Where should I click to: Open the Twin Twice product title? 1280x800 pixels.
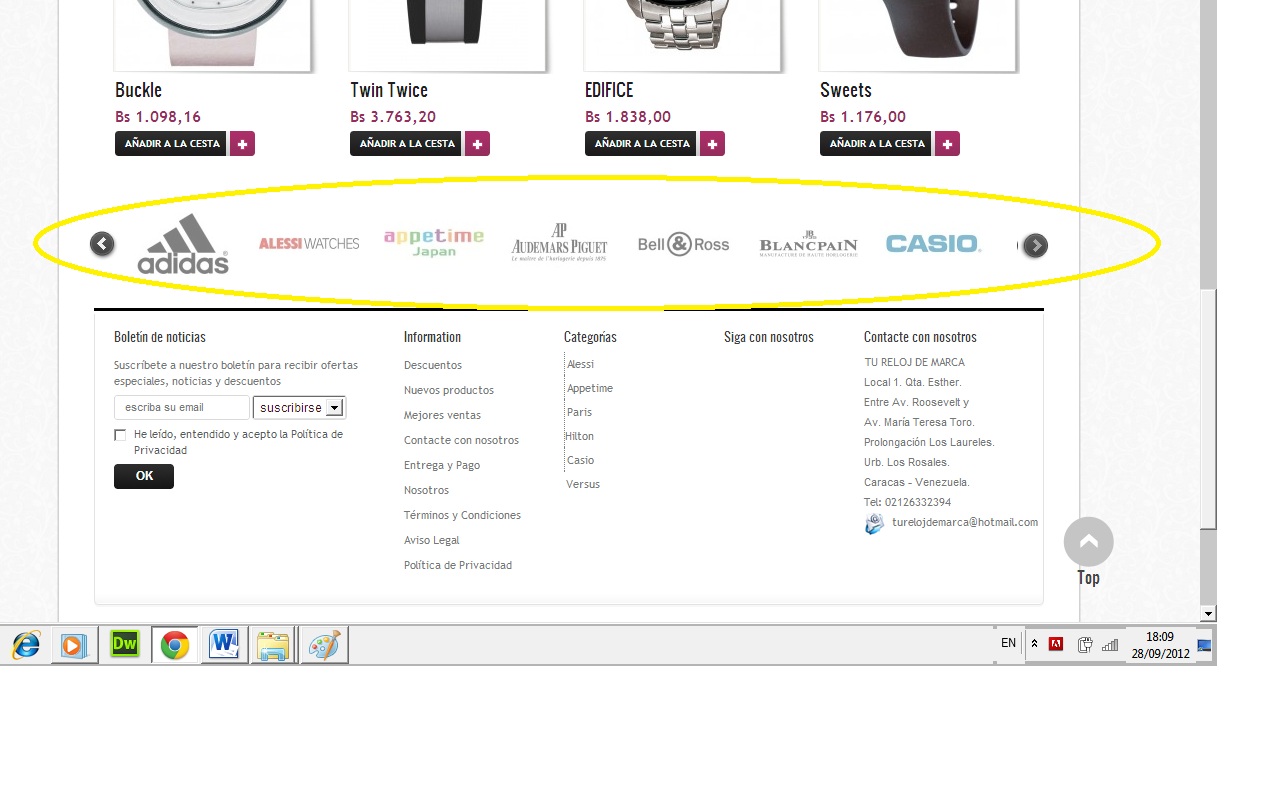(389, 90)
